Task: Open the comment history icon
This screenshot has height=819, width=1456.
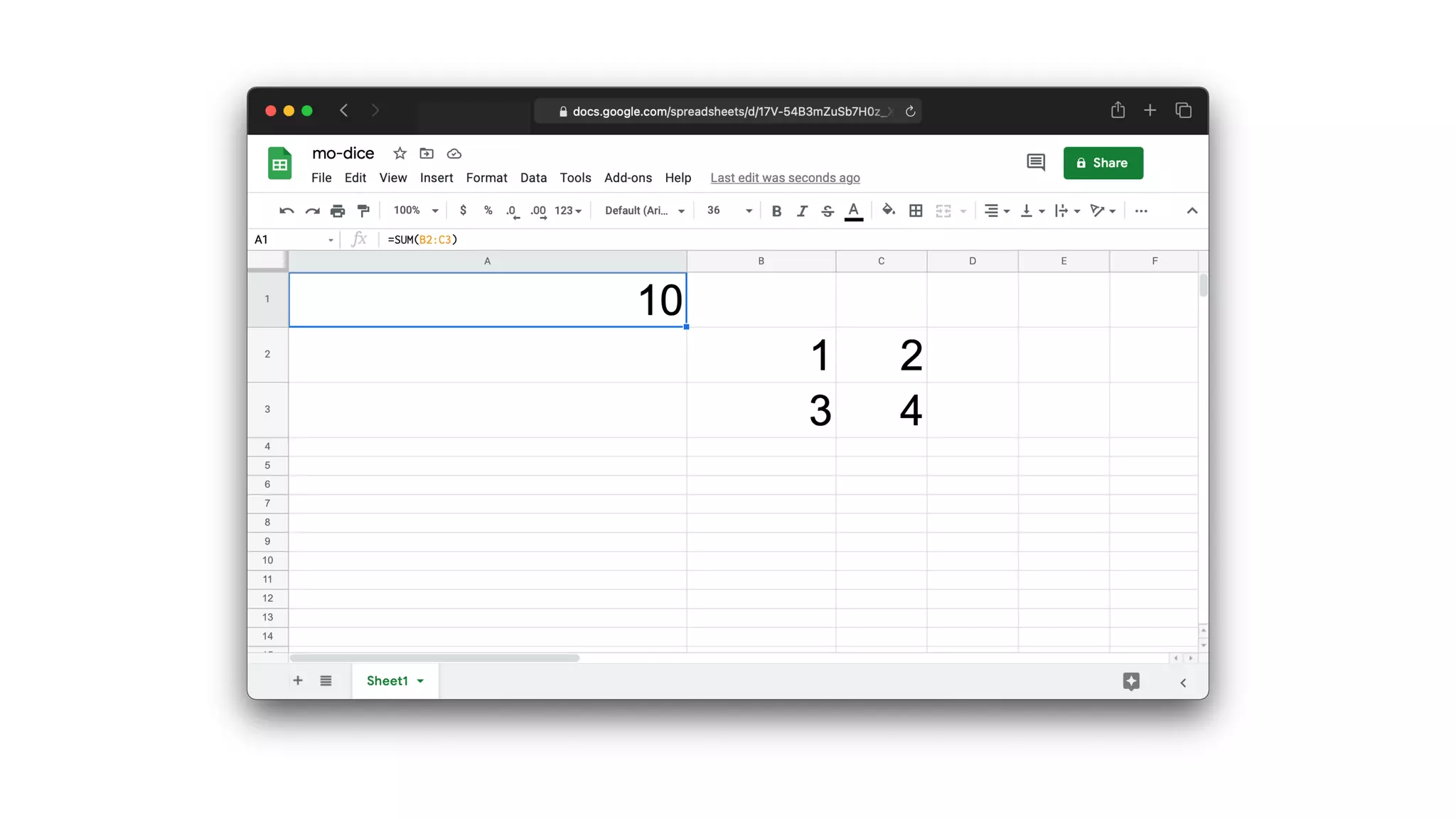Action: [1035, 163]
